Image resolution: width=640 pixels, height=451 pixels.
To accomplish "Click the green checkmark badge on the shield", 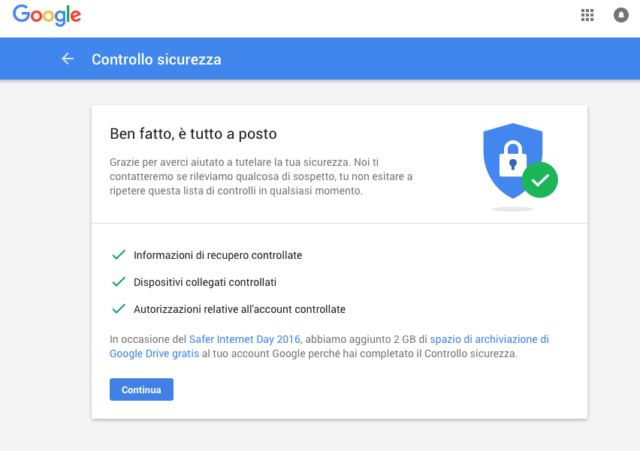I will pos(540,181).
